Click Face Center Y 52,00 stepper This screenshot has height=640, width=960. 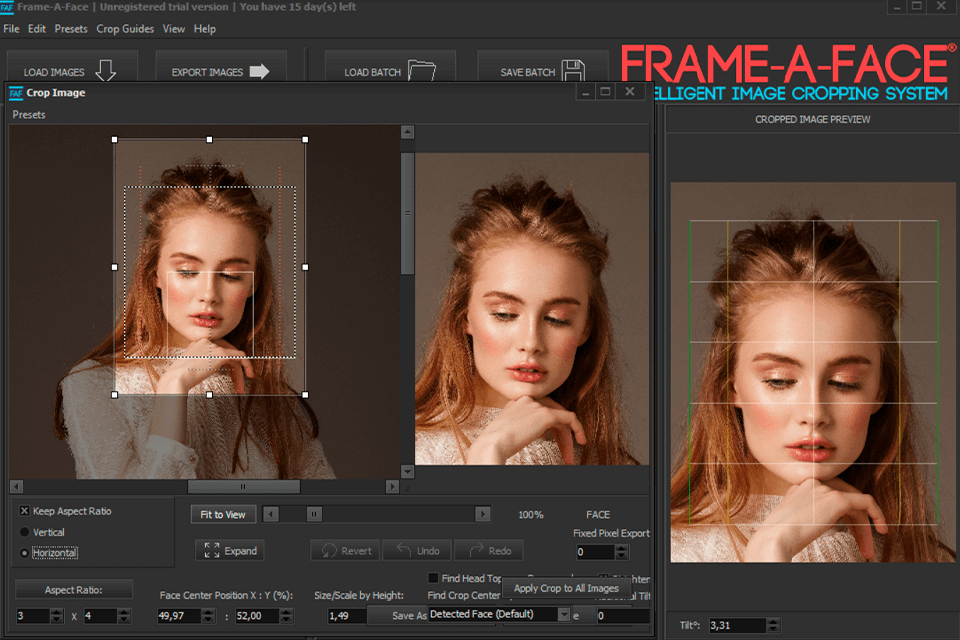pos(286,616)
